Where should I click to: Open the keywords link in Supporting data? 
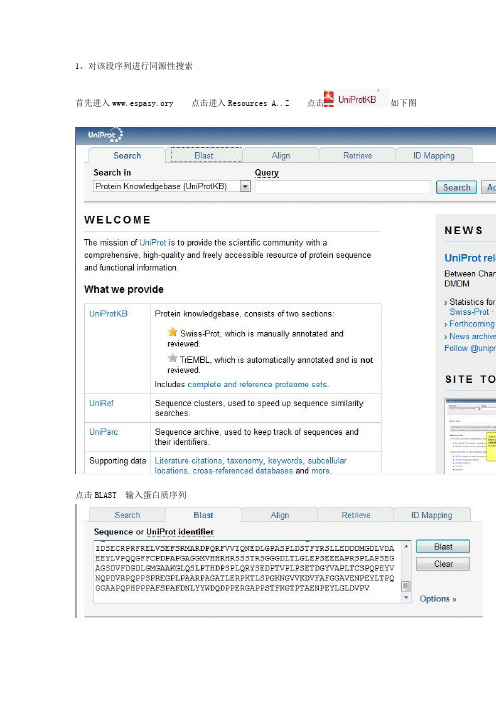[285, 461]
